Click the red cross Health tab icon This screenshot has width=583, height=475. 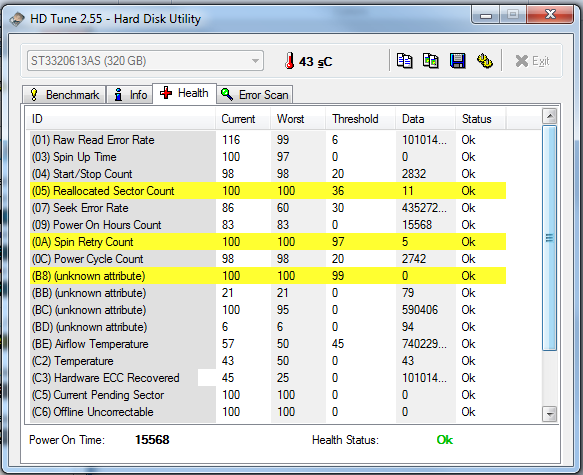166,93
